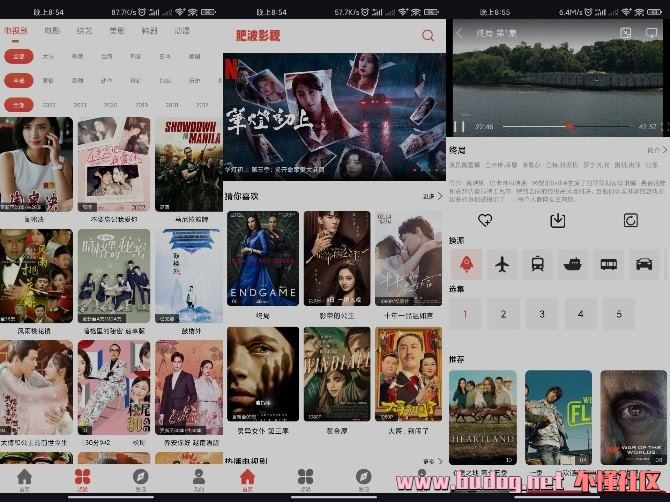Add the show to favorites with the heart icon
670x502 pixels.
pyautogui.click(x=485, y=220)
